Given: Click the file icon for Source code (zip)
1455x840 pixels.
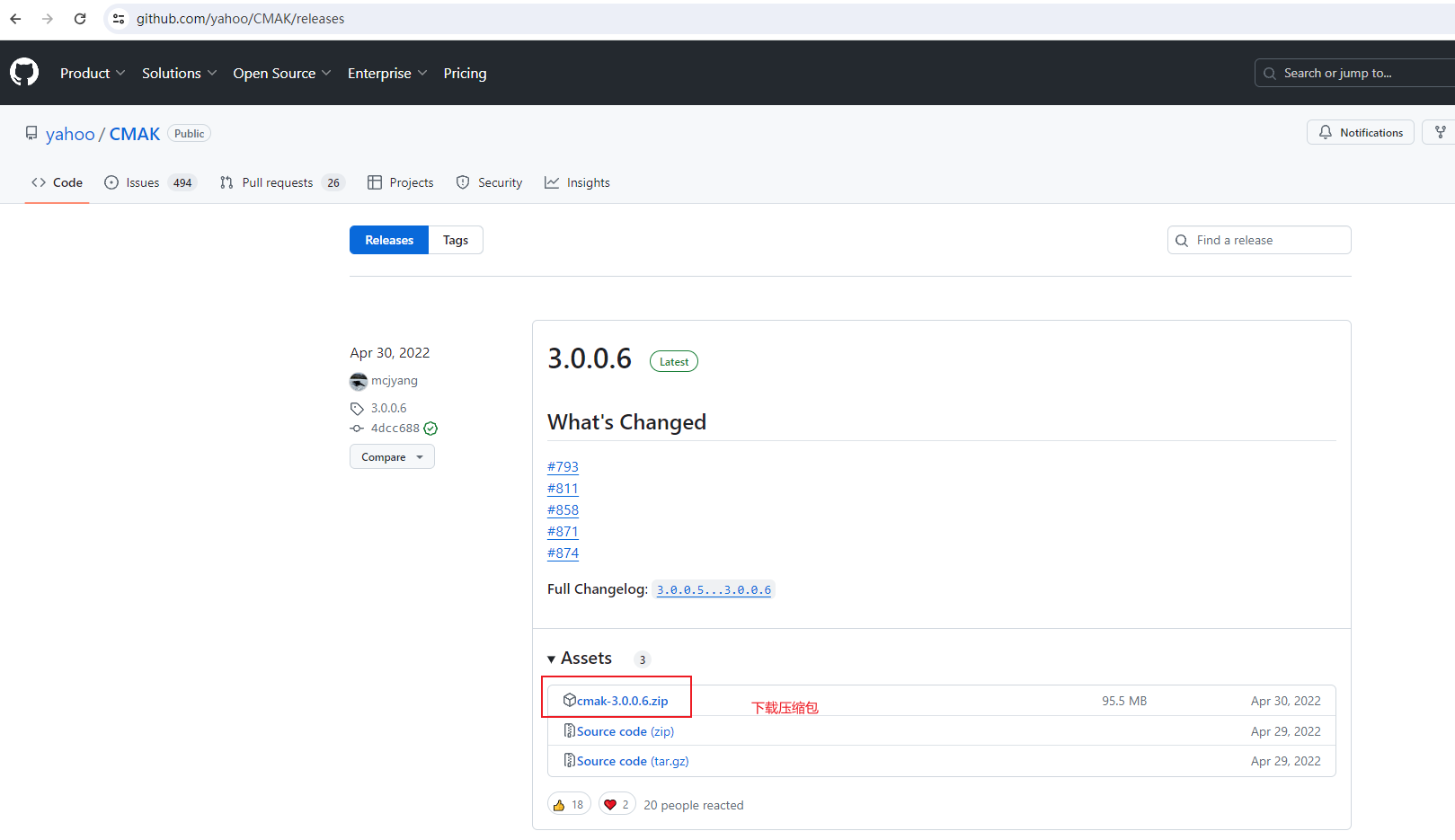Looking at the screenshot, I should point(570,730).
